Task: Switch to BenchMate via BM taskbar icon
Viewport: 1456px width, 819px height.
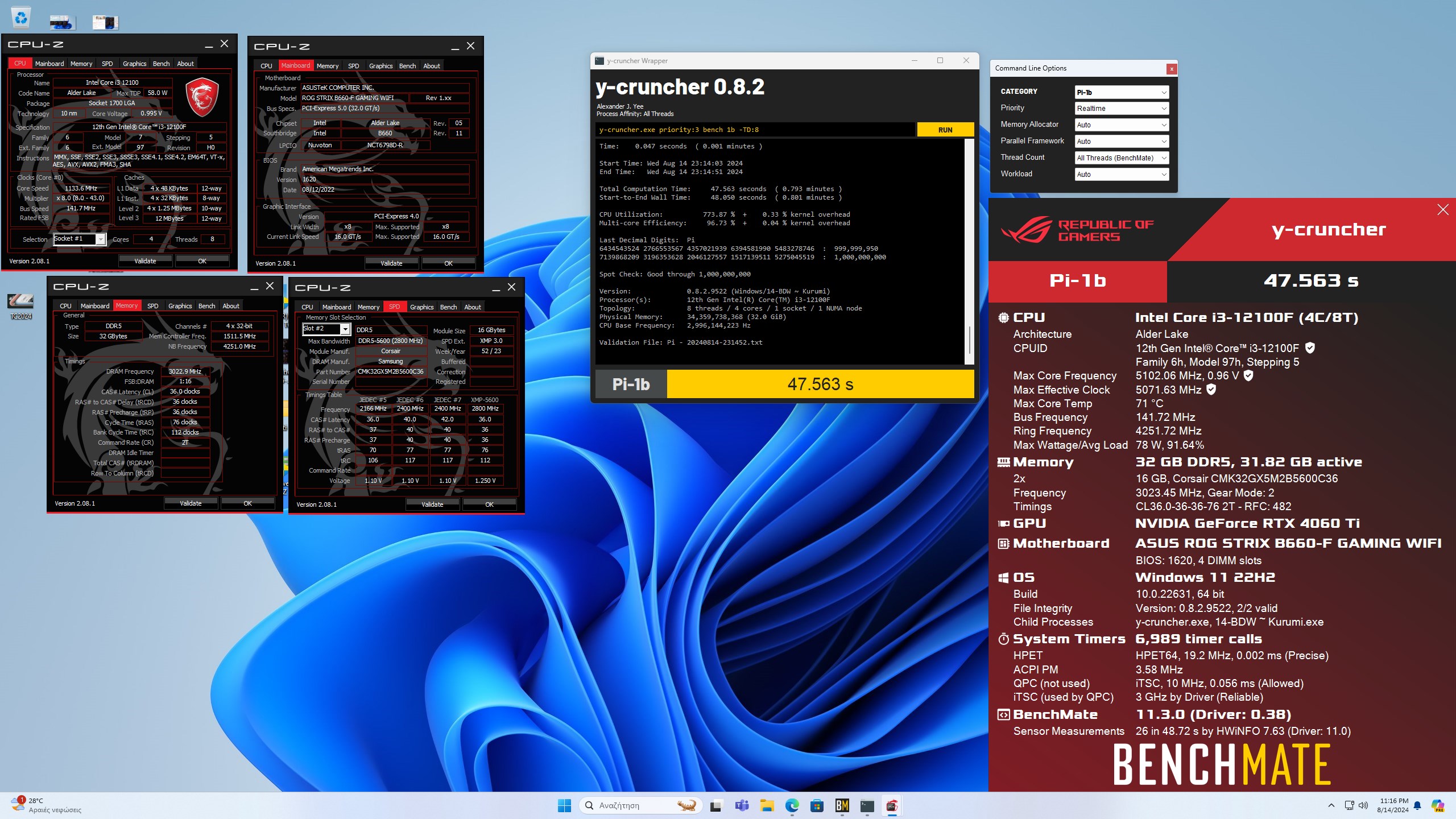Action: coord(842,805)
